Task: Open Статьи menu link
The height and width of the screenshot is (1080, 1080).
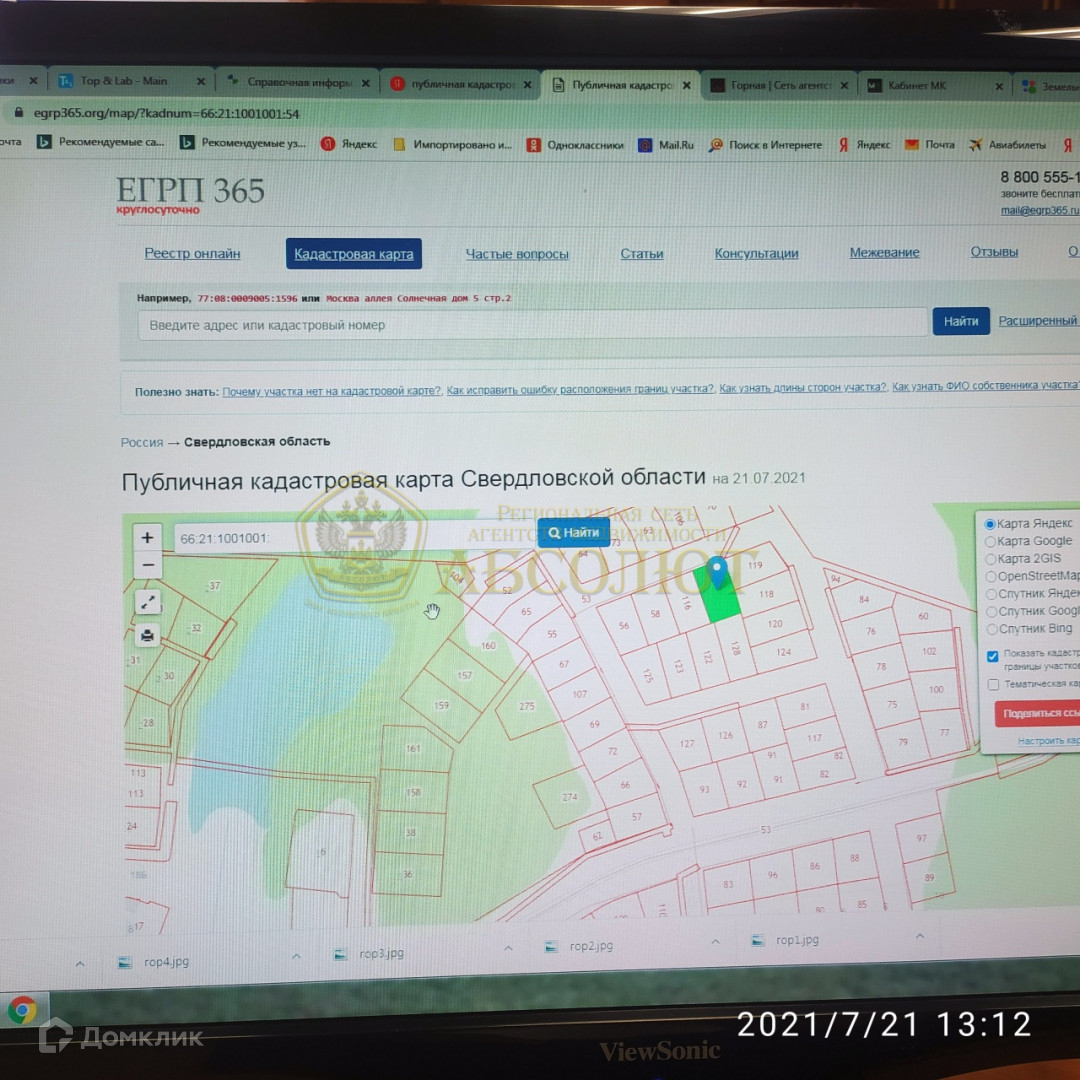Action: (642, 253)
